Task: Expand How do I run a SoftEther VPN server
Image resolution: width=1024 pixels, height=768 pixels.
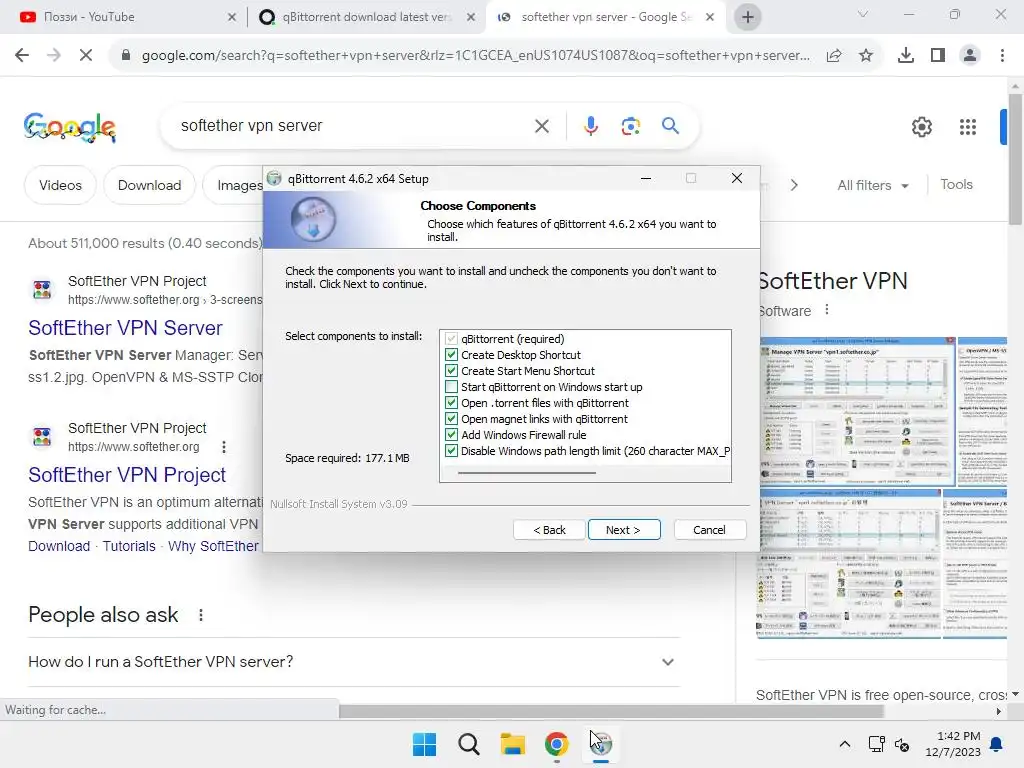Action: pos(354,662)
